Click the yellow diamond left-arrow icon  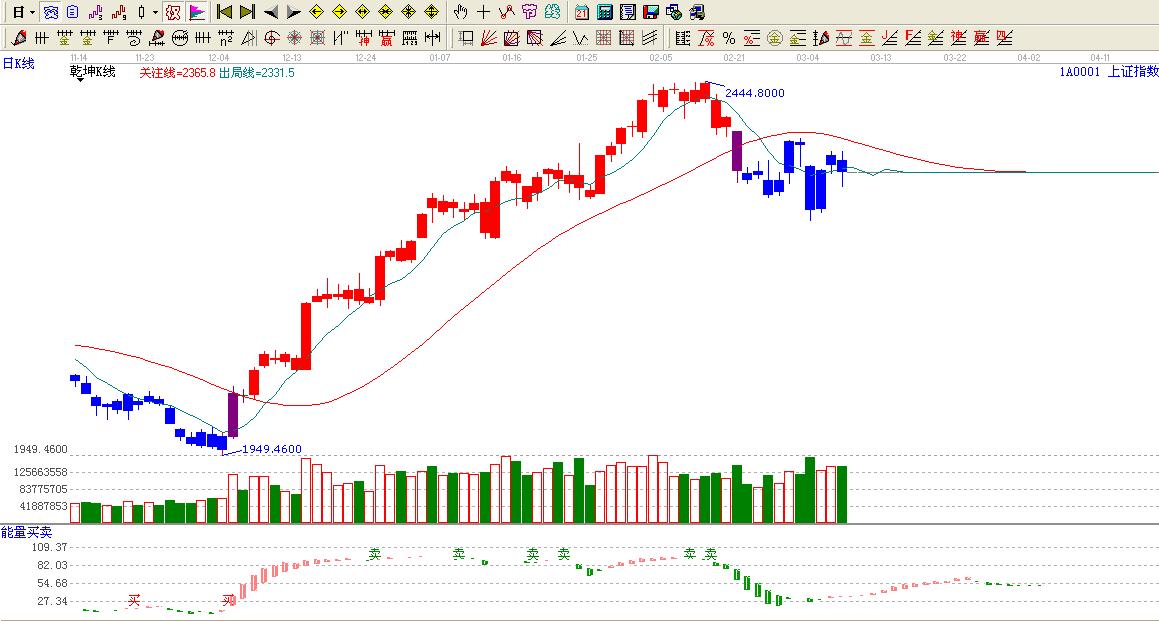pyautogui.click(x=316, y=12)
